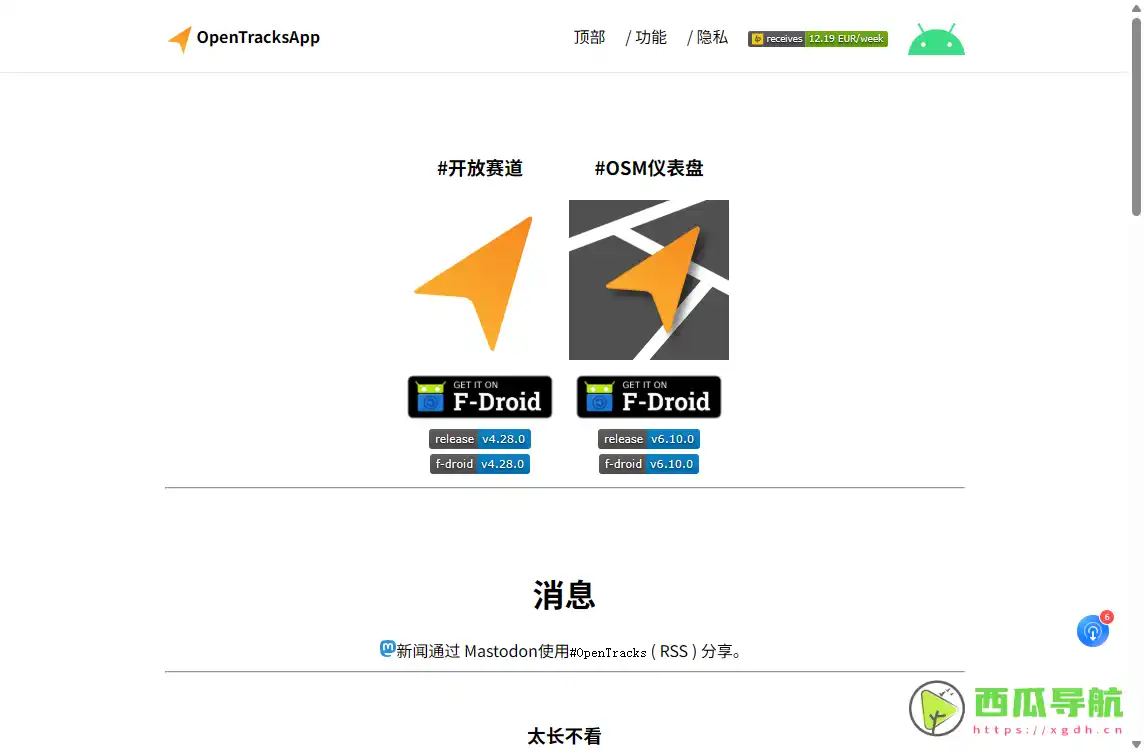Click the OSM Dashboard map arrow image
Screen dimensions: 1144x752
649,279
